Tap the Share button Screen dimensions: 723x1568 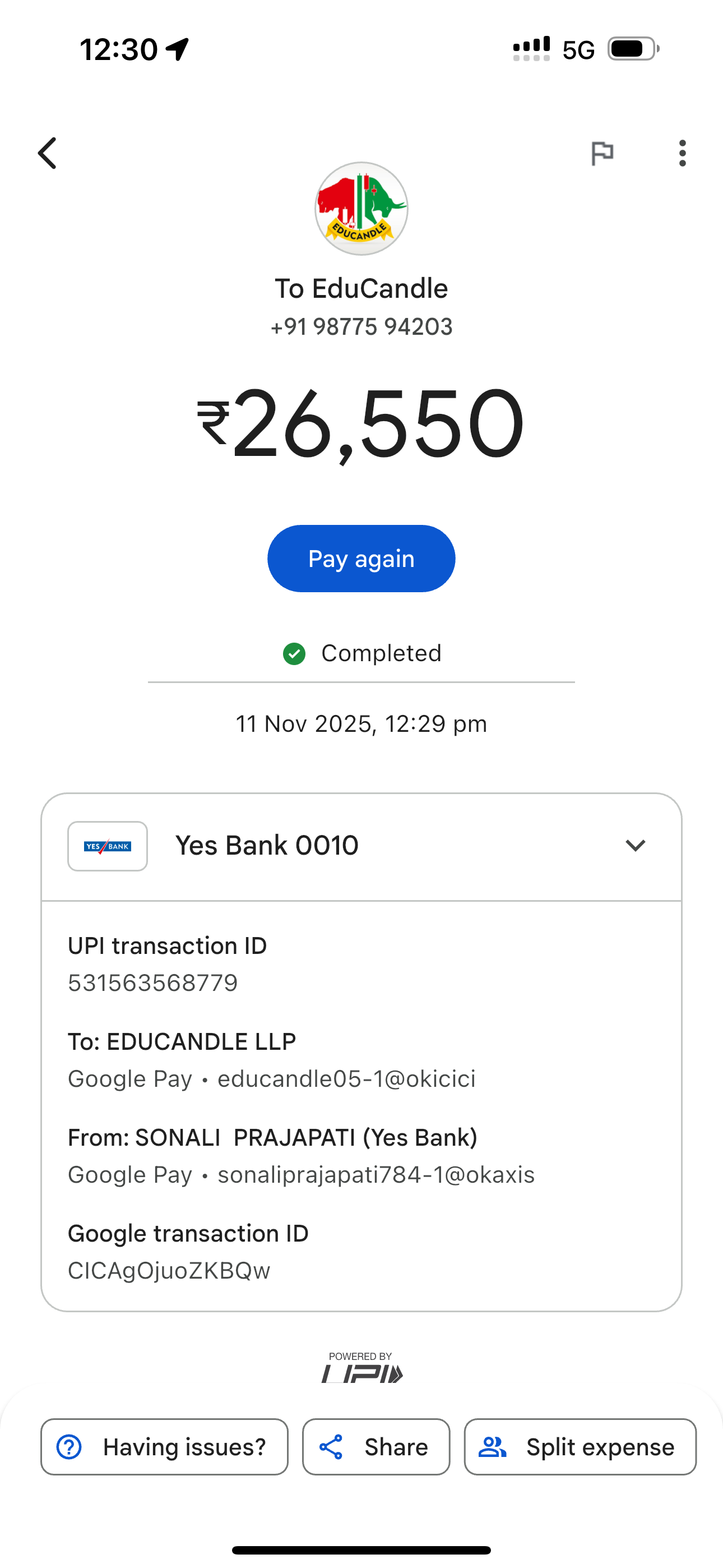coord(376,1447)
